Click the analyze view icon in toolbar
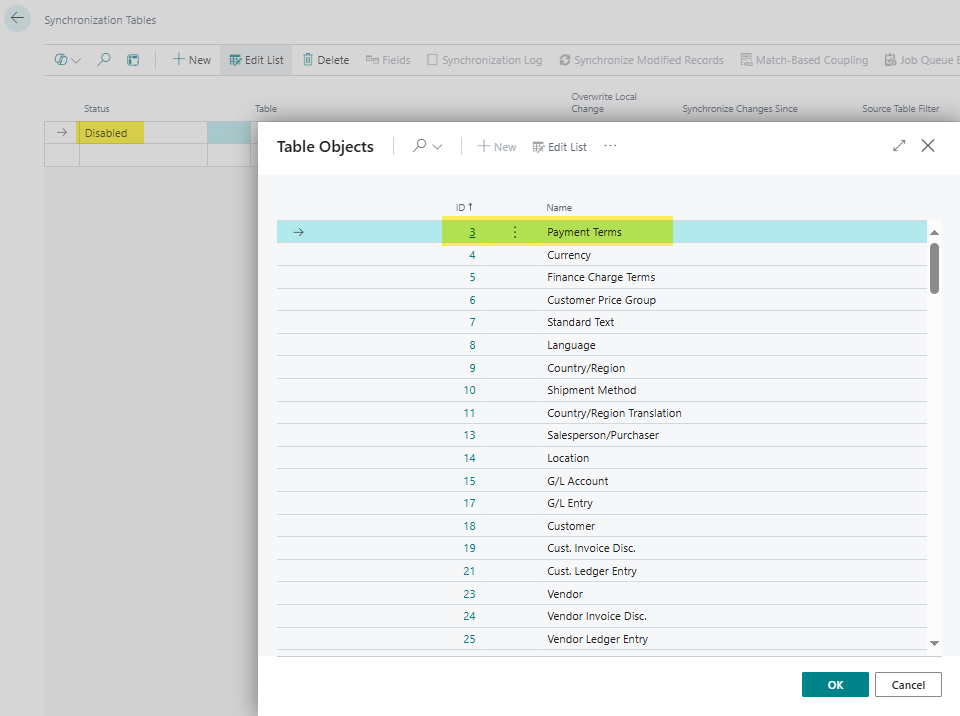960x716 pixels. (x=133, y=60)
